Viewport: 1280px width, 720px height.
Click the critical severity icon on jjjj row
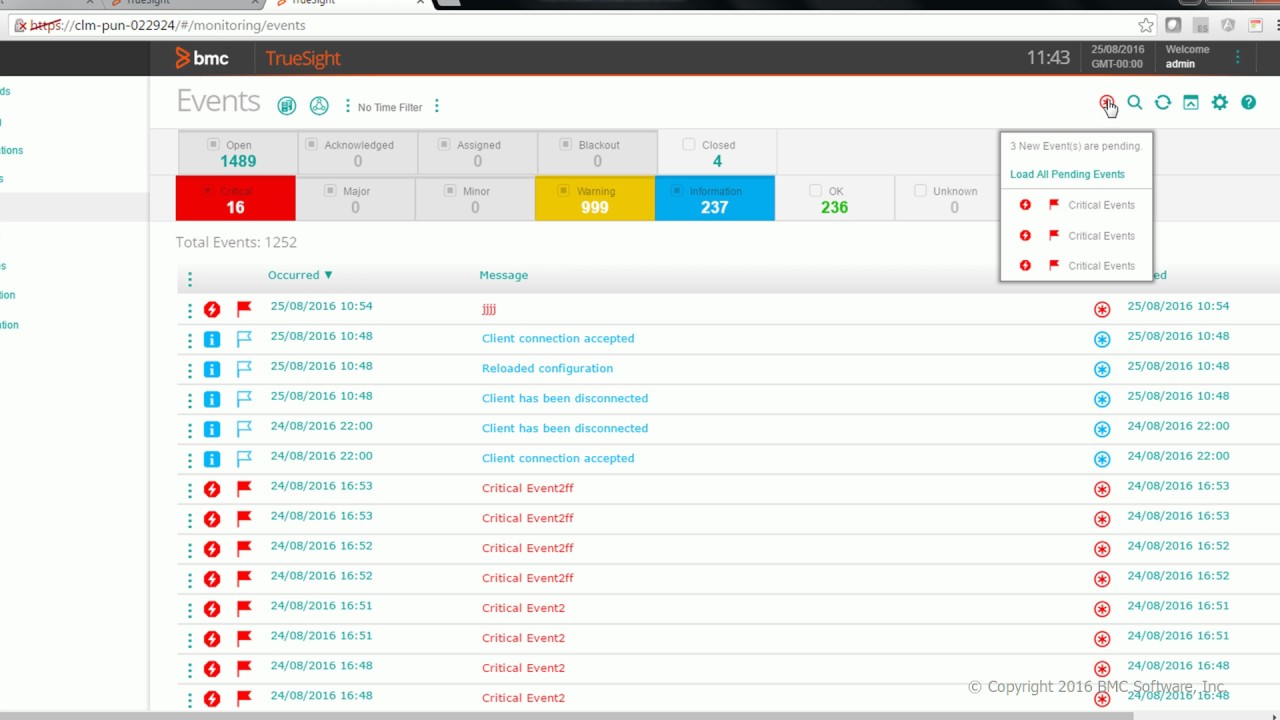pos(212,309)
